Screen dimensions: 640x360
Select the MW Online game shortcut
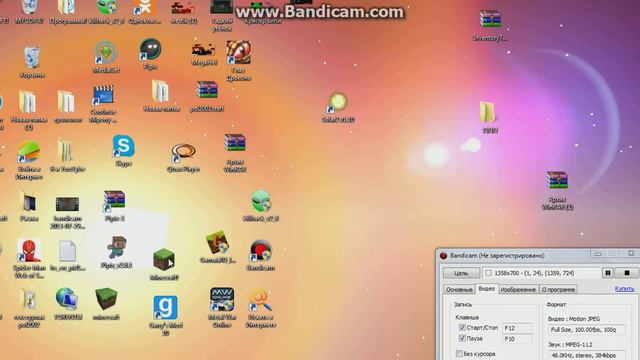point(222,300)
